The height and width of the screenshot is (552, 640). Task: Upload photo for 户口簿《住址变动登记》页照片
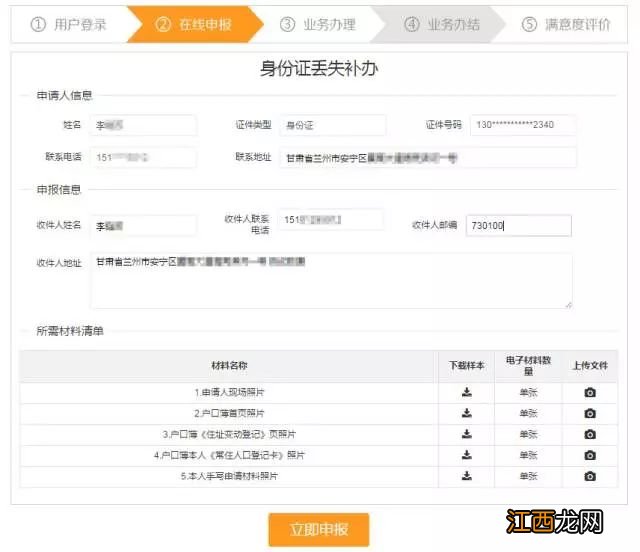590,434
